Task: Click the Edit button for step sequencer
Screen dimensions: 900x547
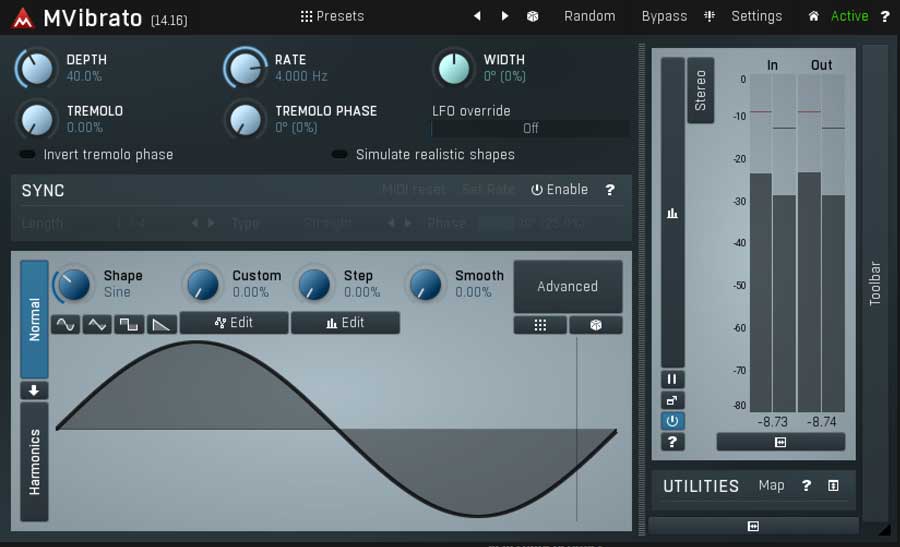Action: pyautogui.click(x=346, y=323)
